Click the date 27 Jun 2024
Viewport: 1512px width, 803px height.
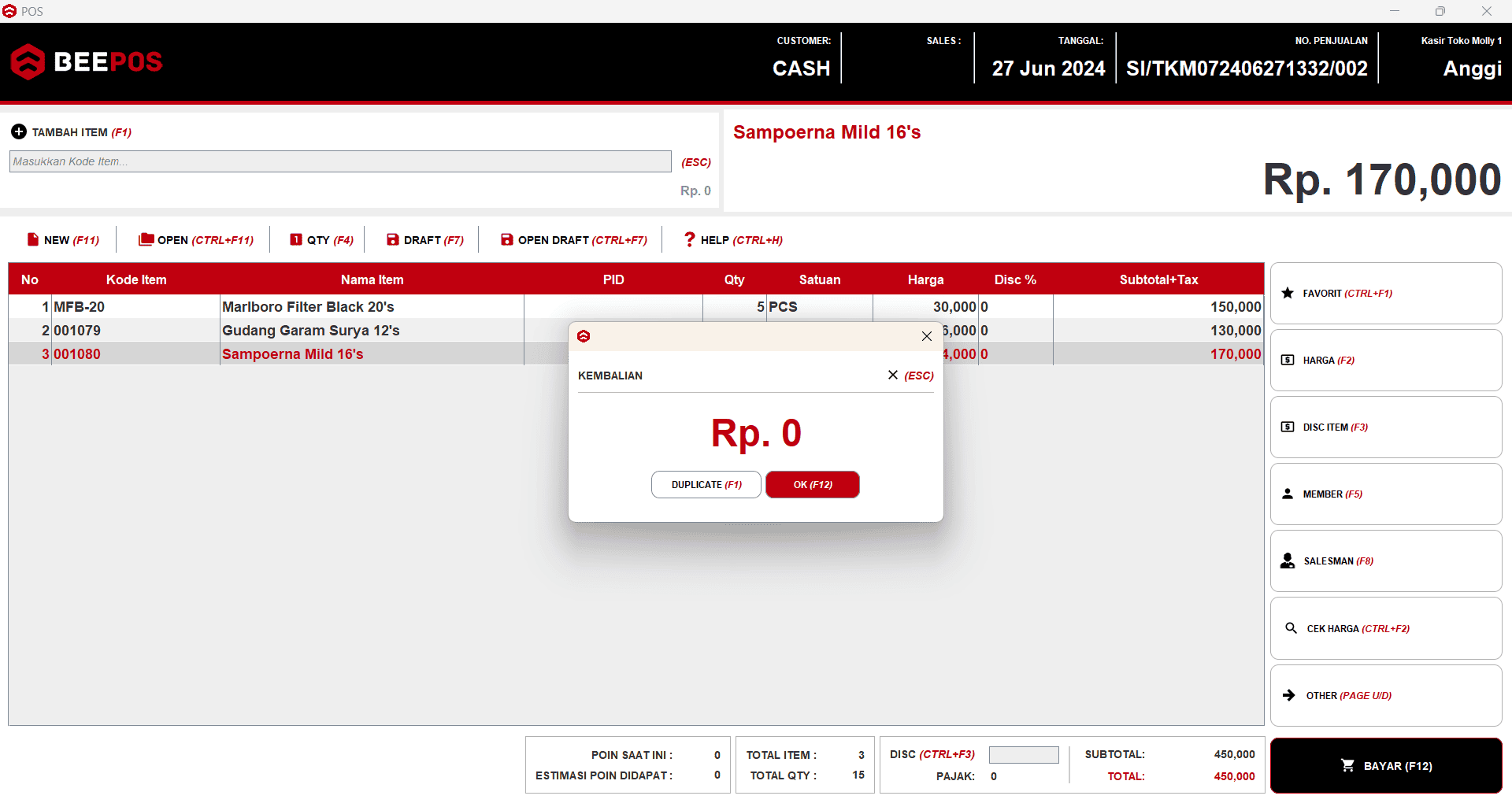1048,68
